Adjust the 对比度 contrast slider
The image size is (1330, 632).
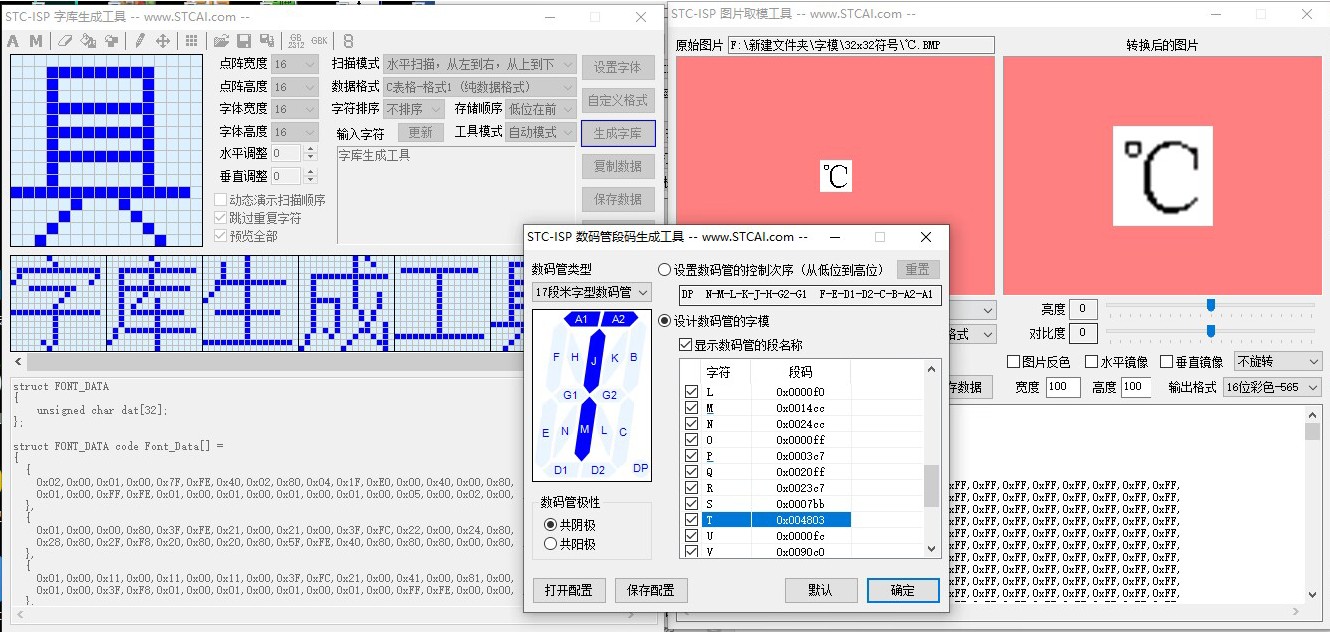tap(1211, 331)
